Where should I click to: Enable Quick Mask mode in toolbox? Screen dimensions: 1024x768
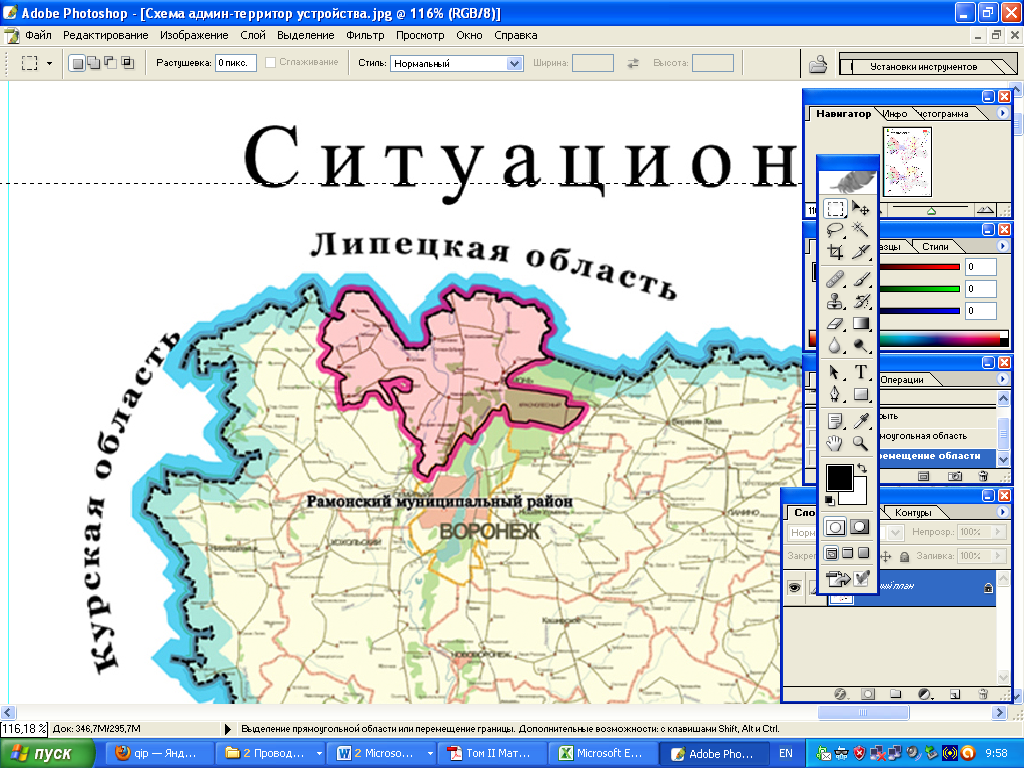(x=859, y=527)
